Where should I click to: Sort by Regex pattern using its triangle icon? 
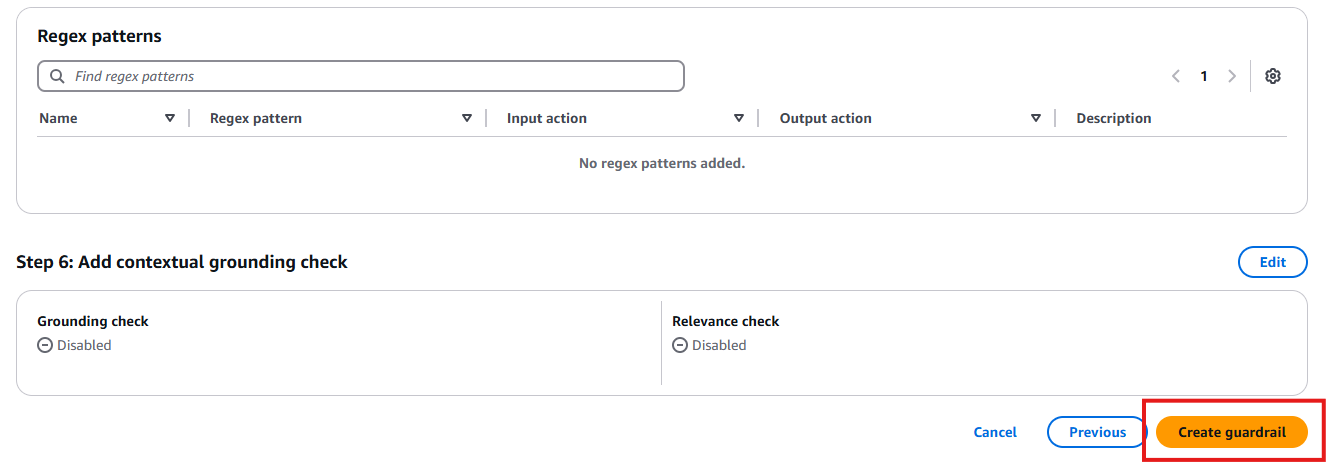point(467,118)
